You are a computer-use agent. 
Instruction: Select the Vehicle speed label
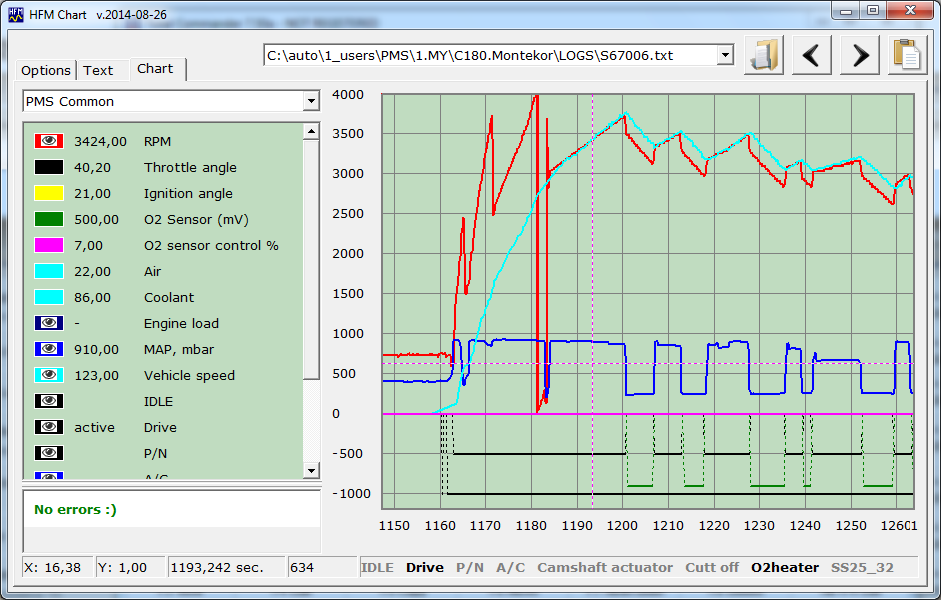[x=190, y=376]
